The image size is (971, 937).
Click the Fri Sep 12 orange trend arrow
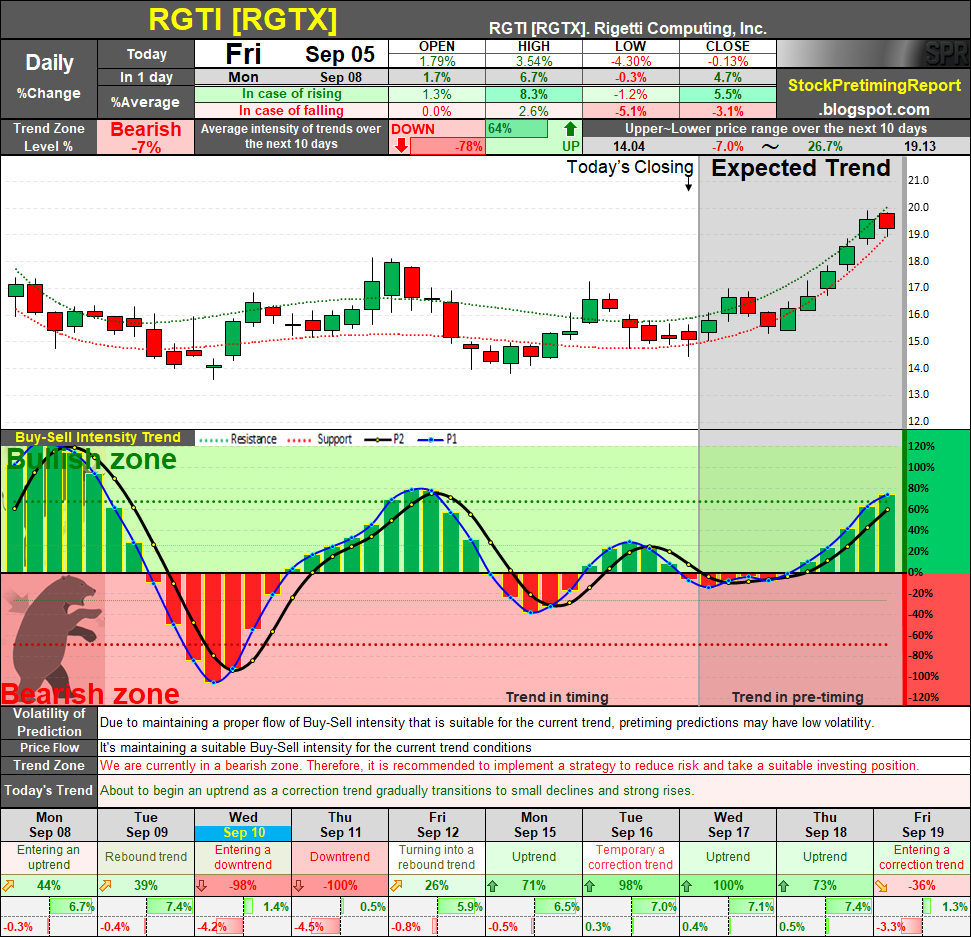[x=397, y=886]
